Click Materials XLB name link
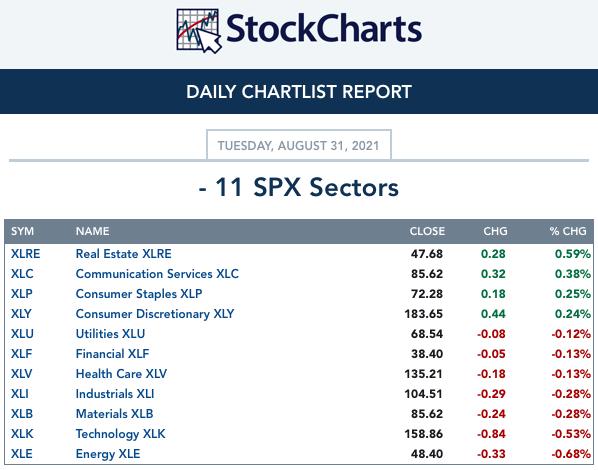The width and height of the screenshot is (598, 470). point(114,414)
